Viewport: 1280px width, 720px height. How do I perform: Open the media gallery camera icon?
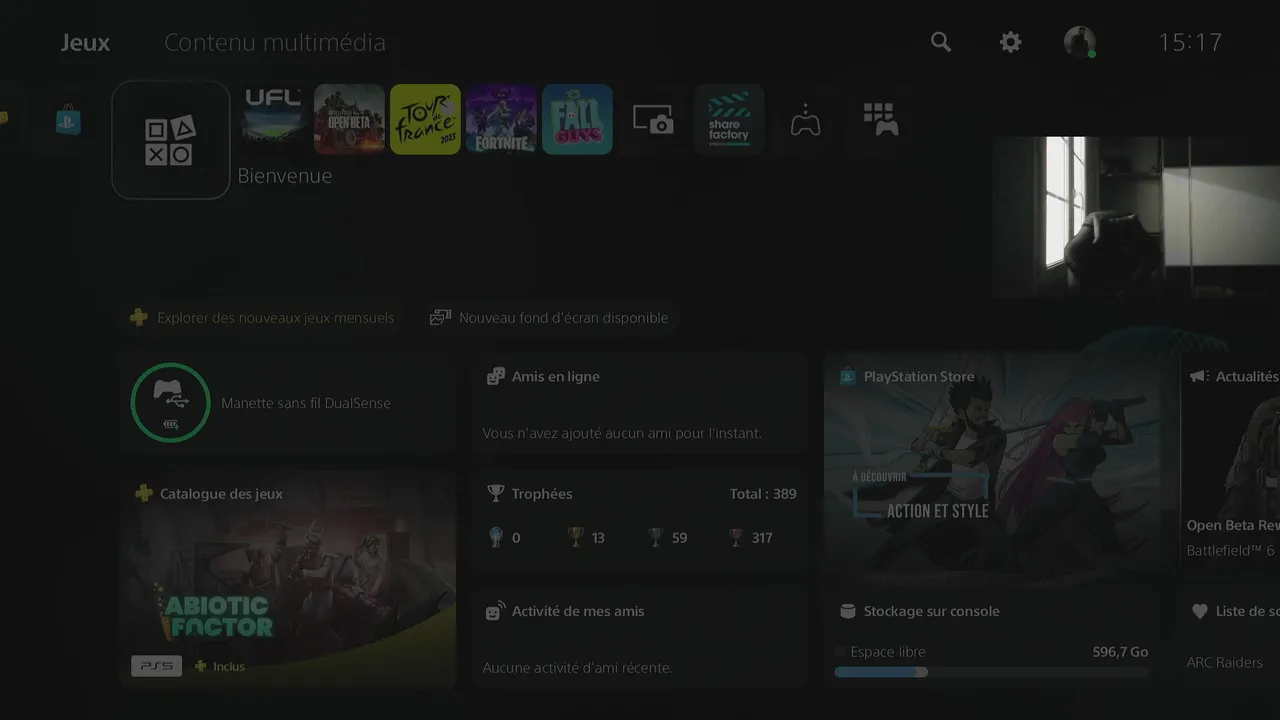click(653, 119)
